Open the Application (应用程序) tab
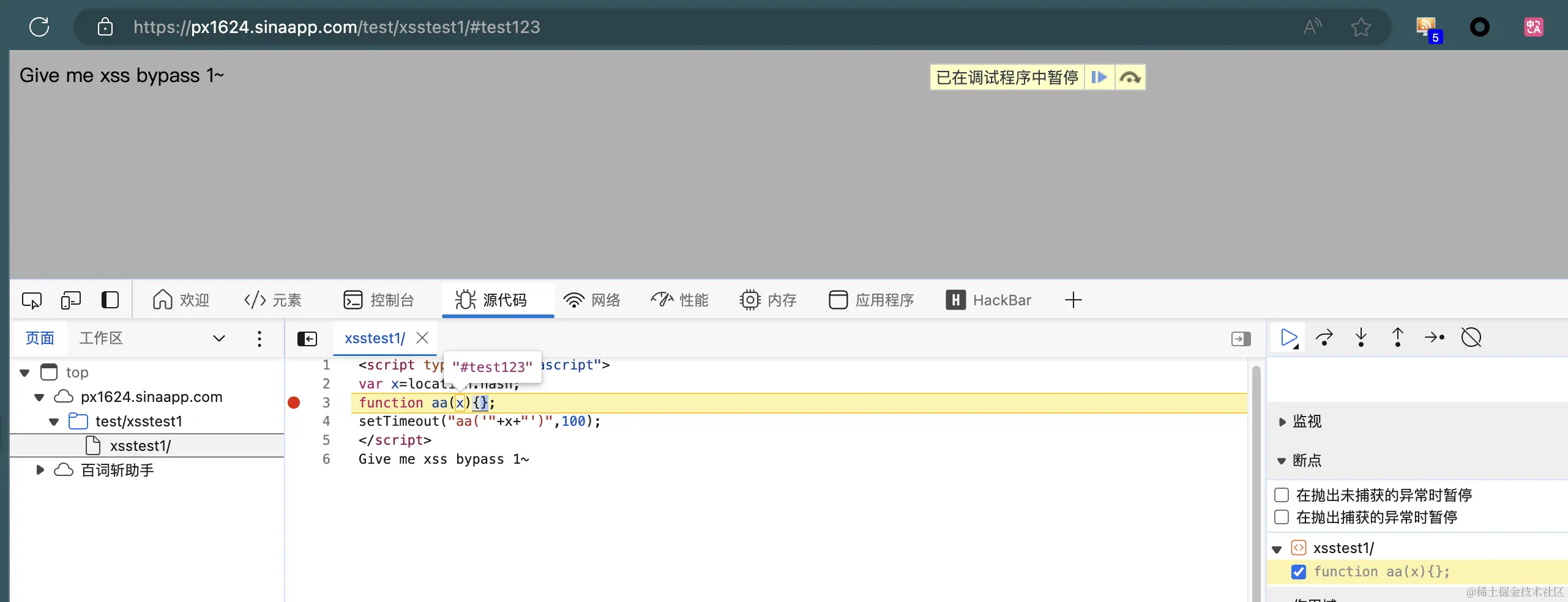This screenshot has height=602, width=1568. pyautogui.click(x=872, y=300)
